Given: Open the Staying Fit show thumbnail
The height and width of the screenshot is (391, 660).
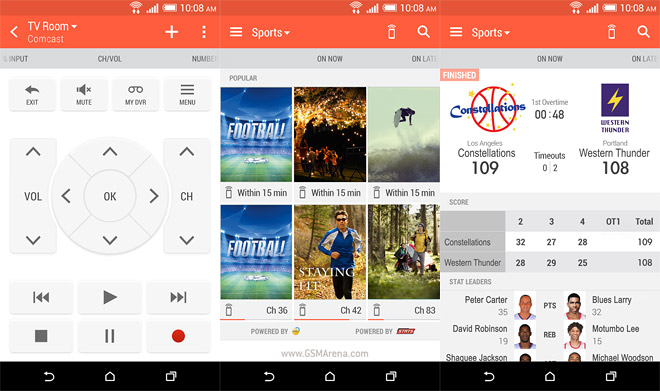Looking at the screenshot, I should click(330, 252).
